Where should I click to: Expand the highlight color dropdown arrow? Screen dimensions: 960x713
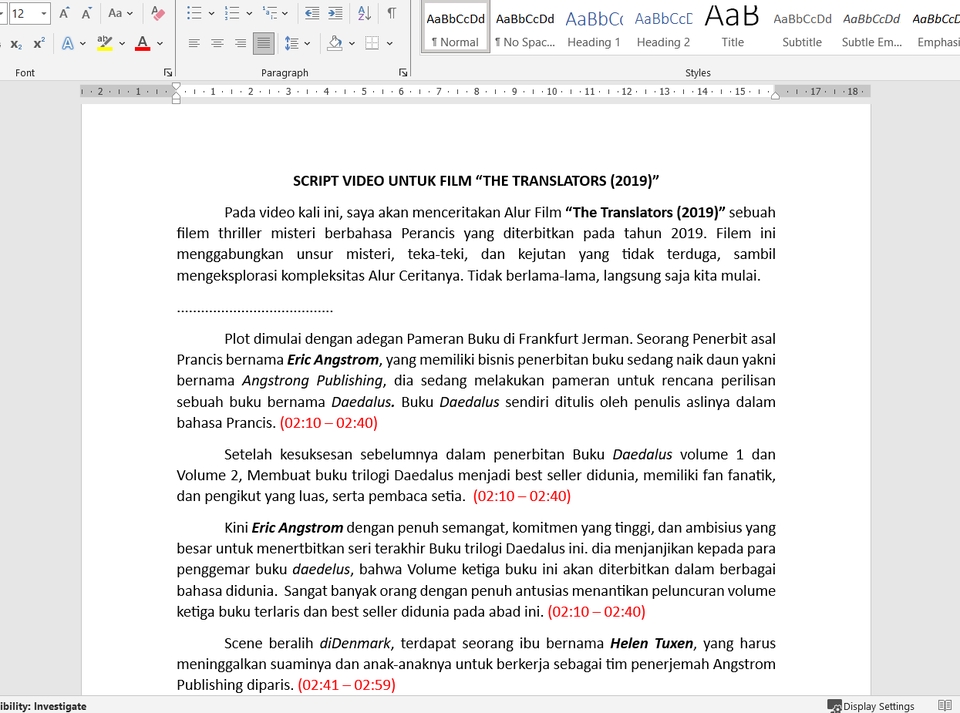(x=122, y=43)
